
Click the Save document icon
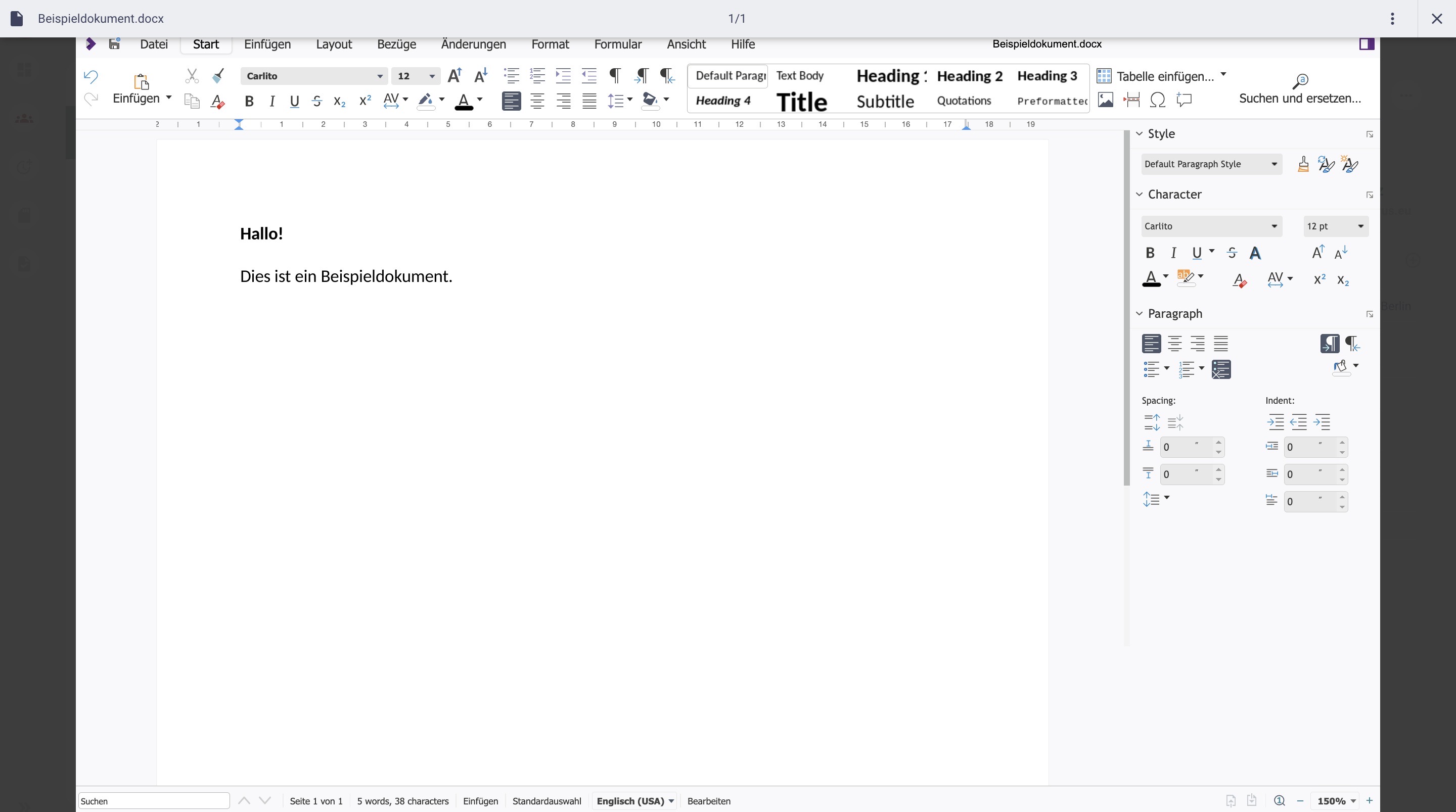pyautogui.click(x=114, y=44)
